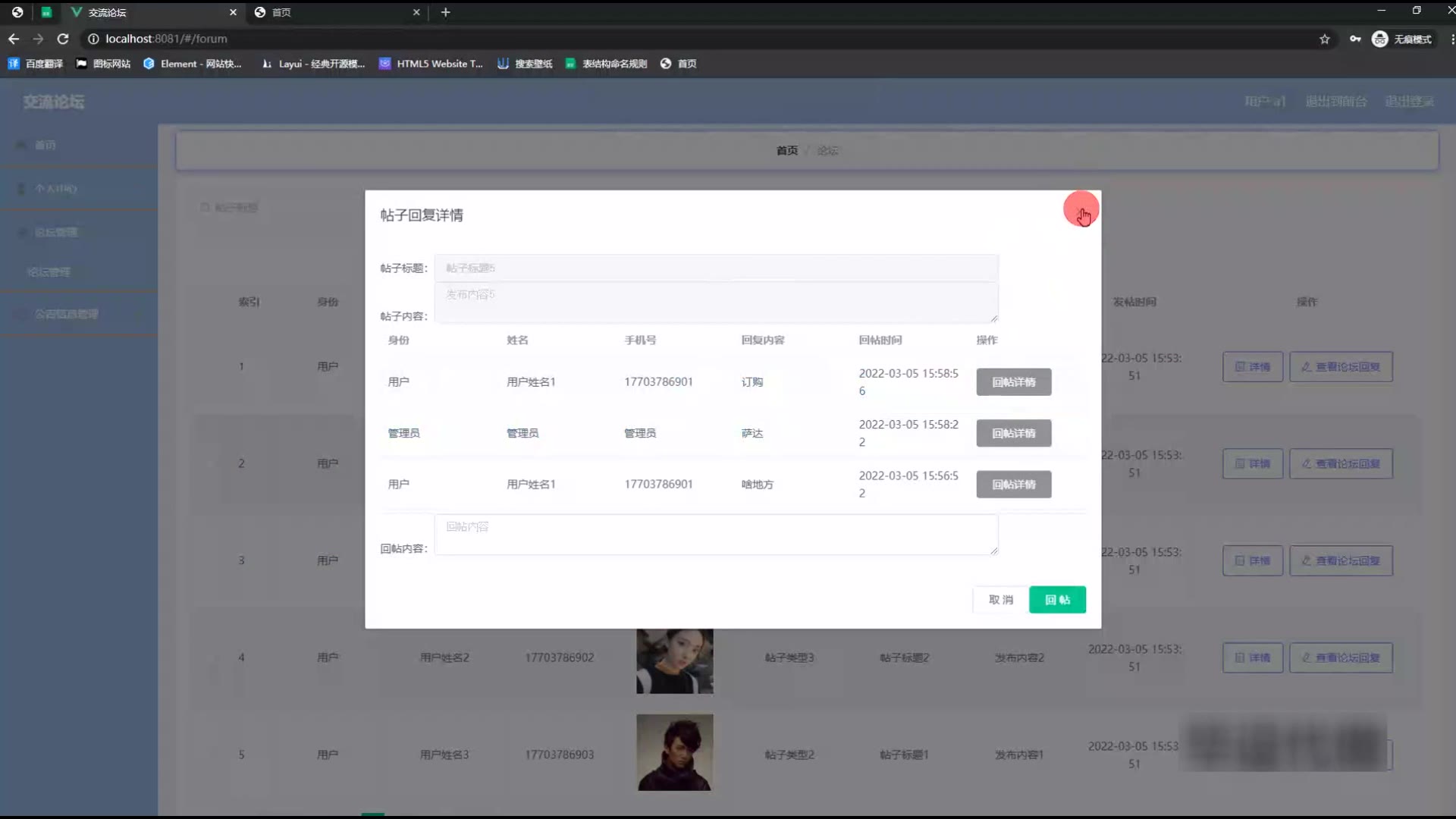Close the 帖子回复详情 dialog
The height and width of the screenshot is (819, 1456).
(x=1080, y=210)
